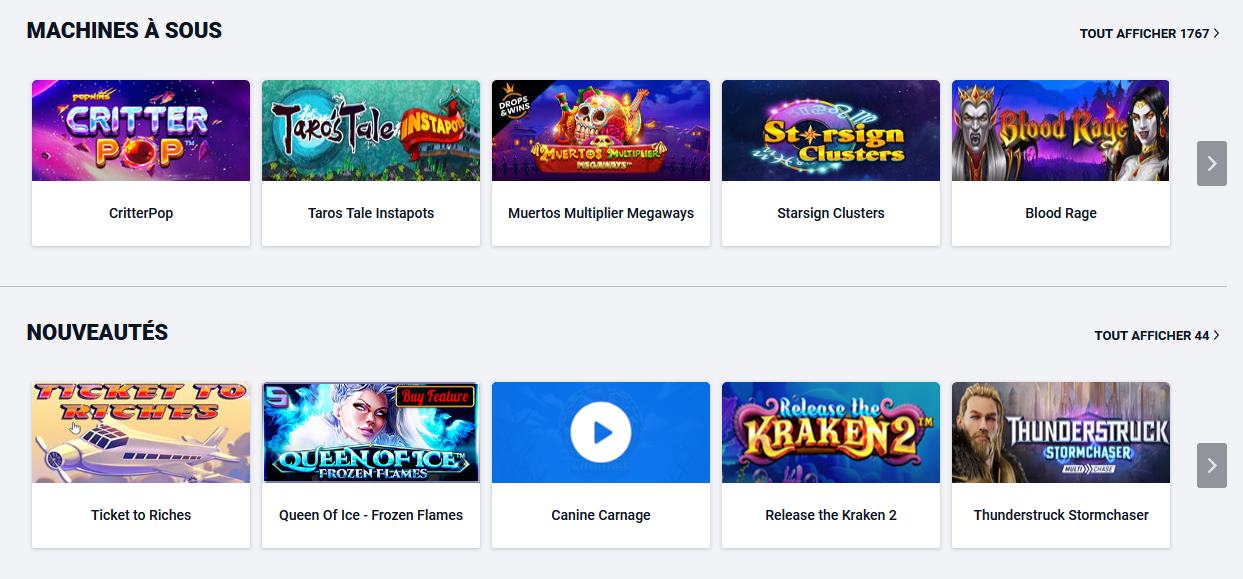The height and width of the screenshot is (579, 1243).
Task: Open the Blood Rage game image
Action: (x=1061, y=131)
